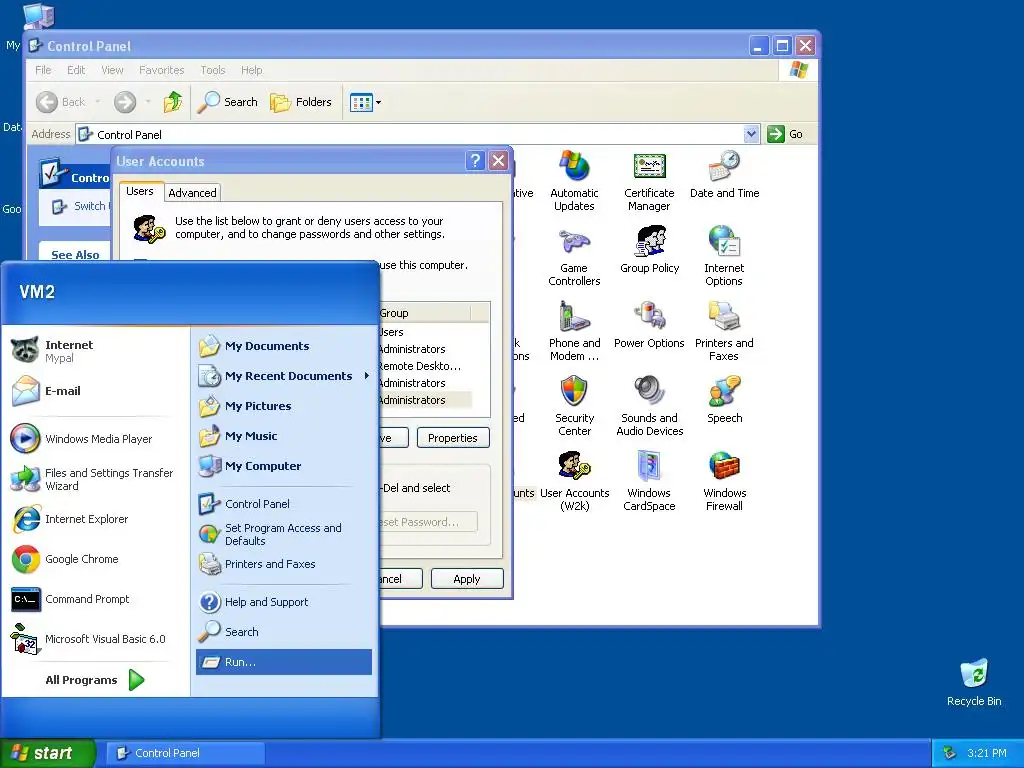Open Search from Start menu

pos(284,632)
